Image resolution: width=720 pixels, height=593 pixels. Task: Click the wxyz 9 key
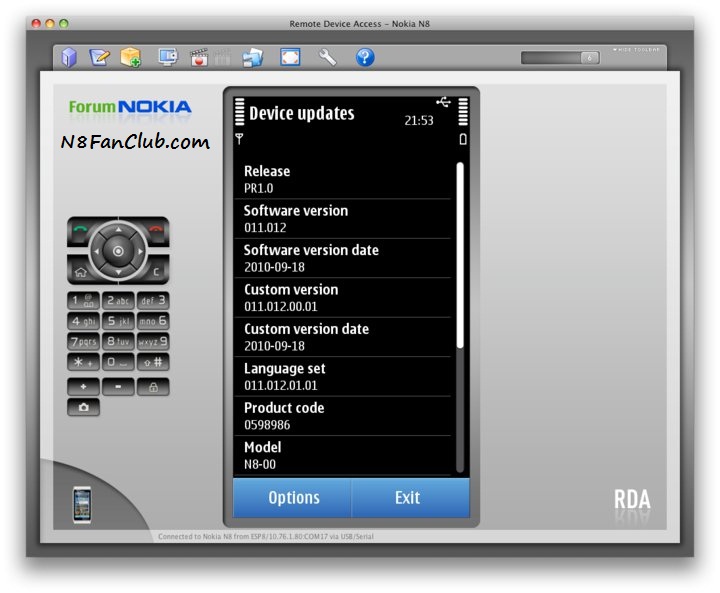(153, 342)
